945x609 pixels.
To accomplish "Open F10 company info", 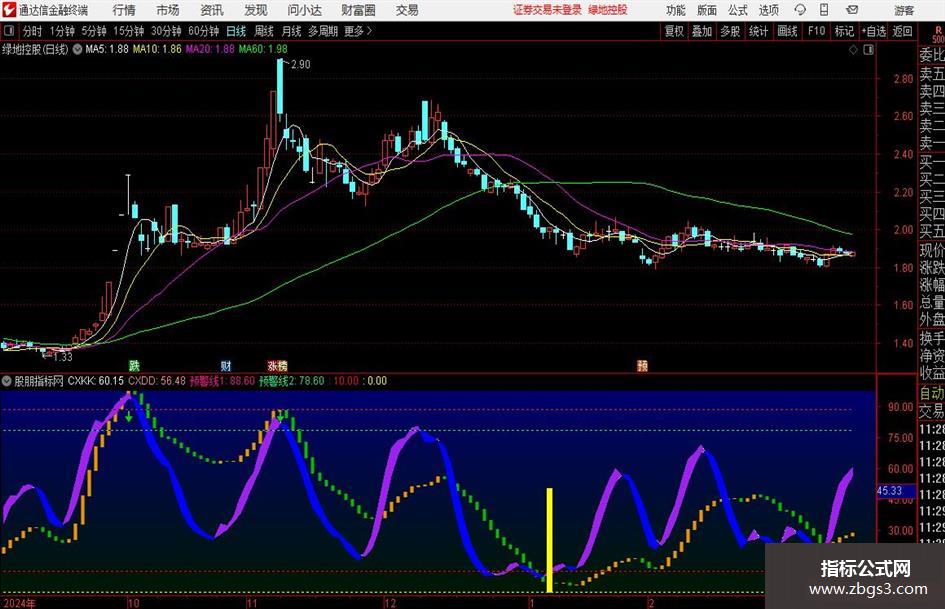I will 816,31.
